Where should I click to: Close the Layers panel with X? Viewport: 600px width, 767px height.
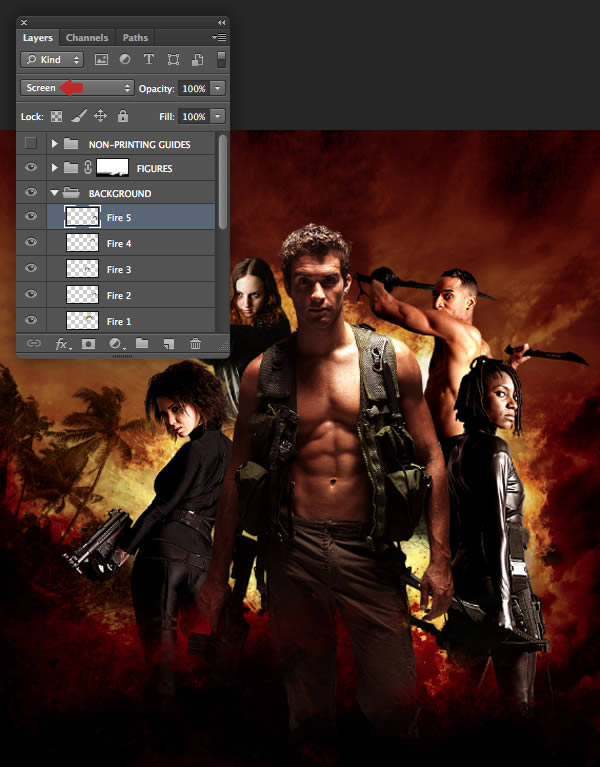(x=24, y=23)
